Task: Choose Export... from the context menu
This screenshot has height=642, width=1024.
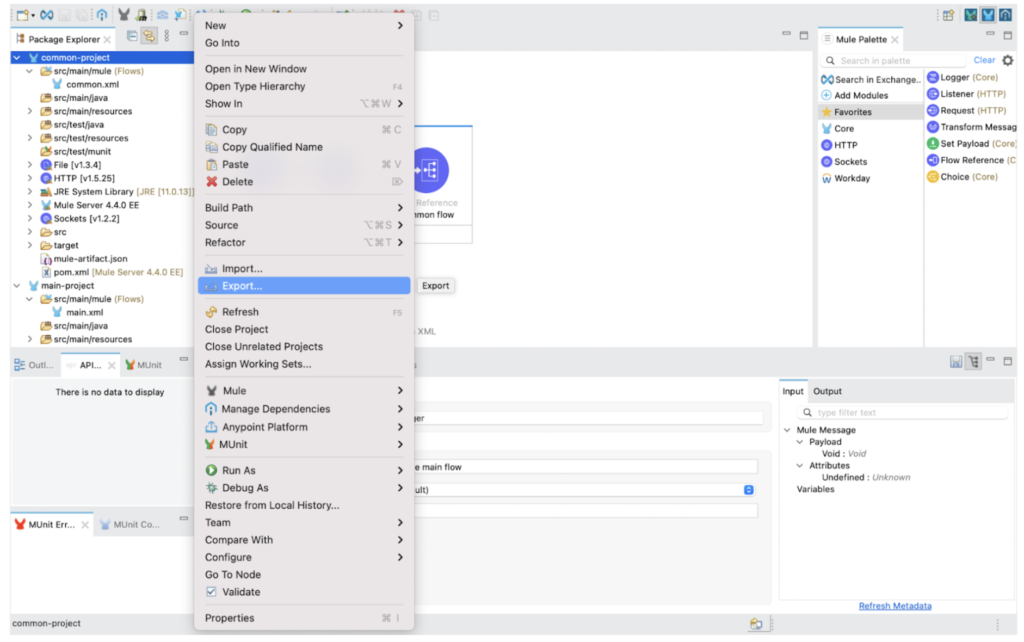Action: [x=242, y=286]
